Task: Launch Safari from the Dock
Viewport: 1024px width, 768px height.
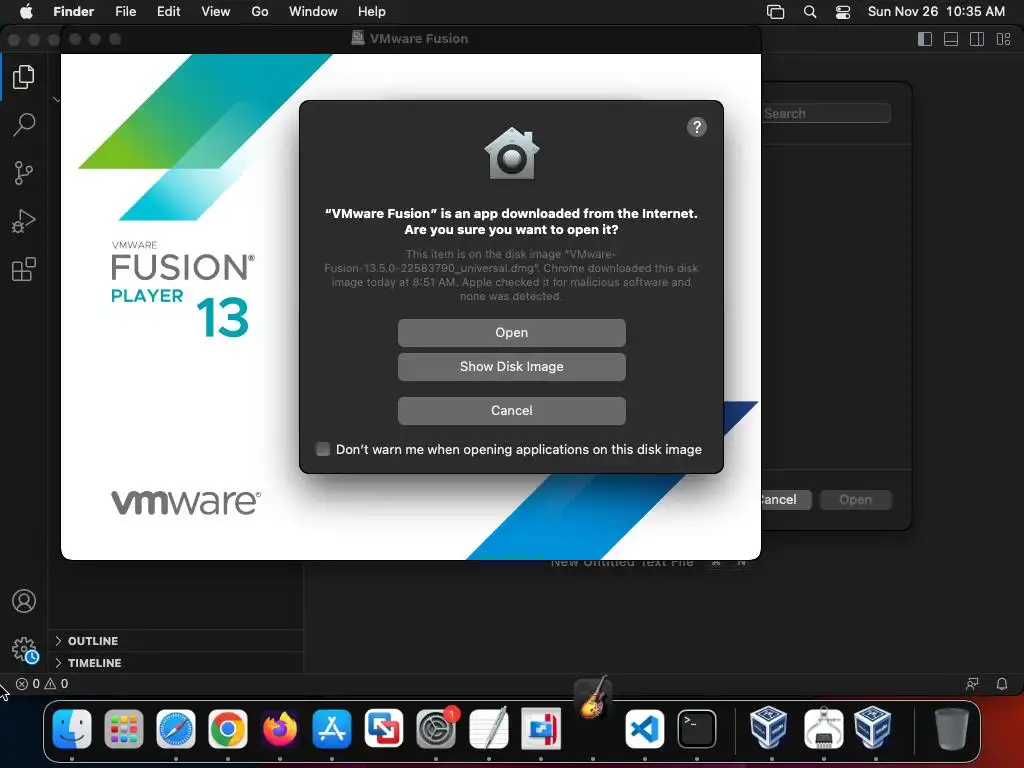Action: pos(176,729)
